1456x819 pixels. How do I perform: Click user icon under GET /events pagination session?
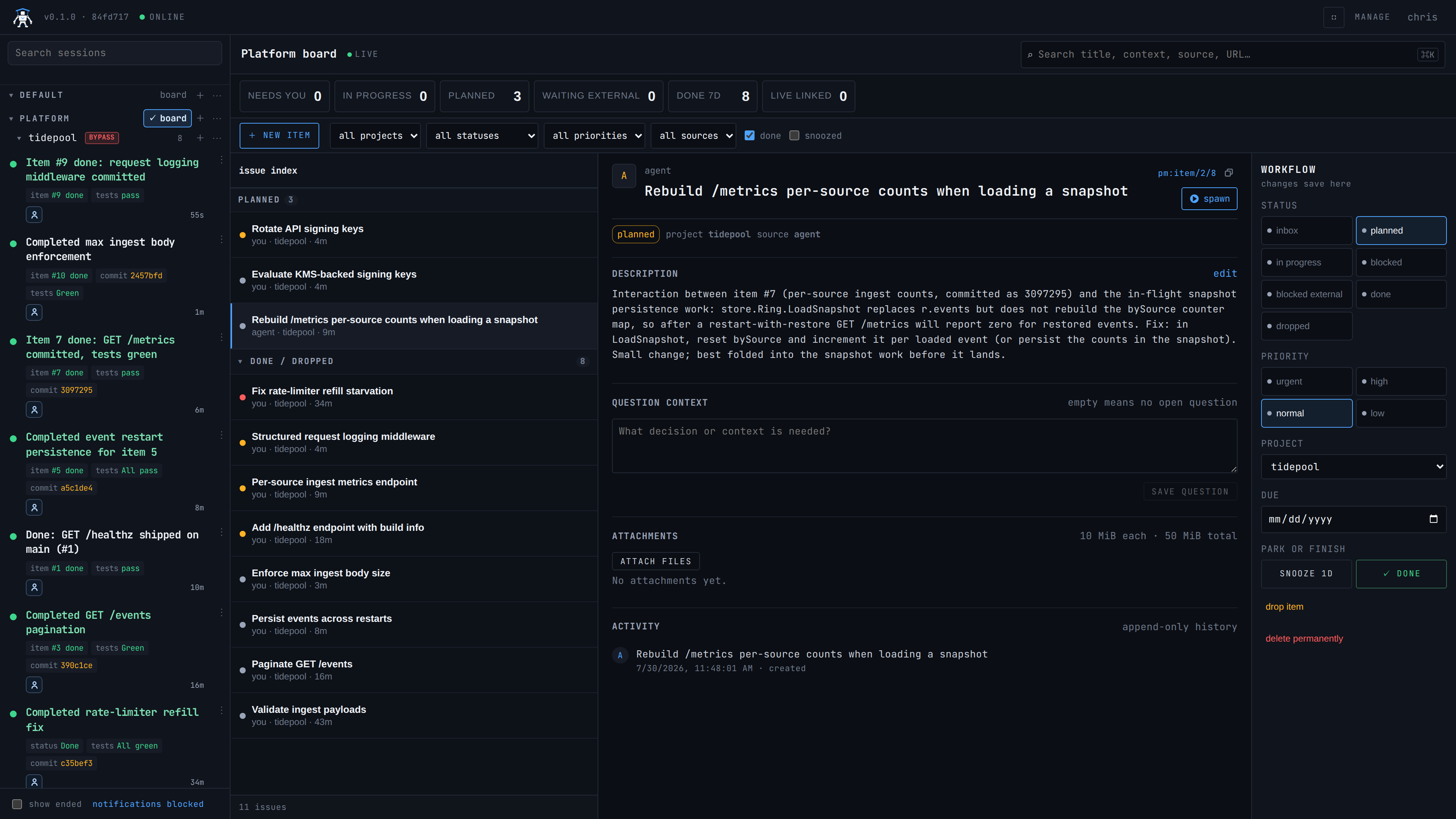pyautogui.click(x=34, y=685)
